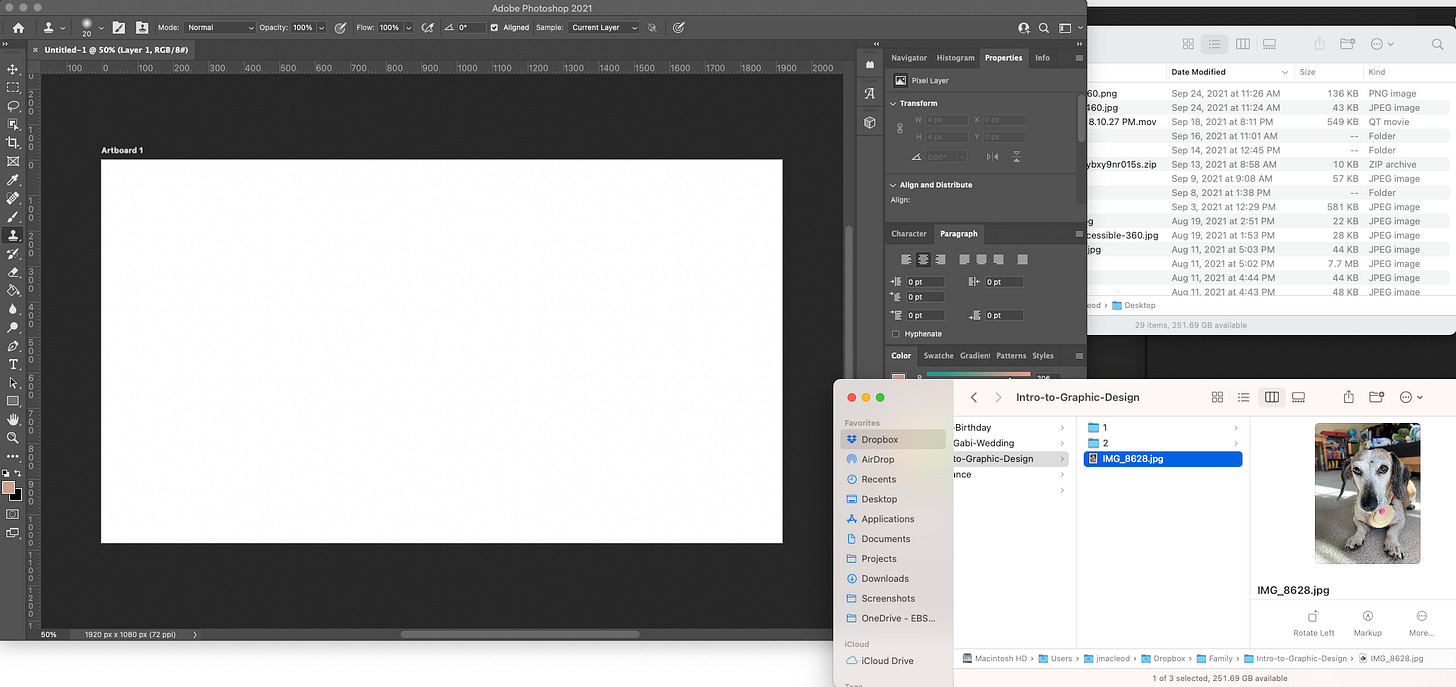Toggle airbrush-style build-up effects
Screen dimensions: 1456x687
click(428, 28)
